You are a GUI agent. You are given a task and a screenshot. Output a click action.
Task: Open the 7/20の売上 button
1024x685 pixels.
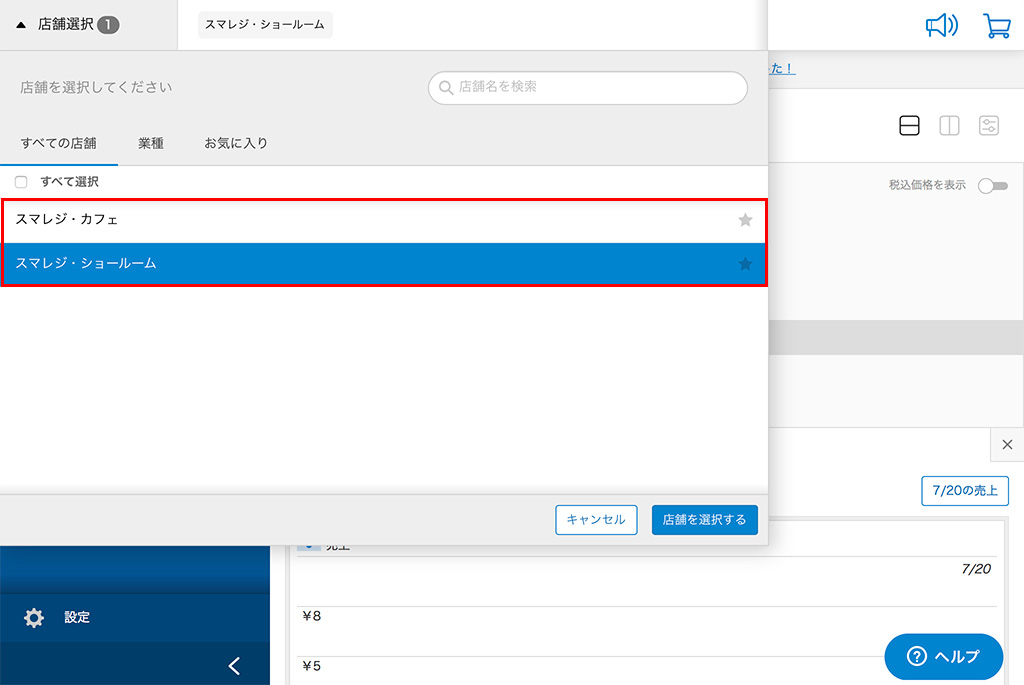point(965,491)
